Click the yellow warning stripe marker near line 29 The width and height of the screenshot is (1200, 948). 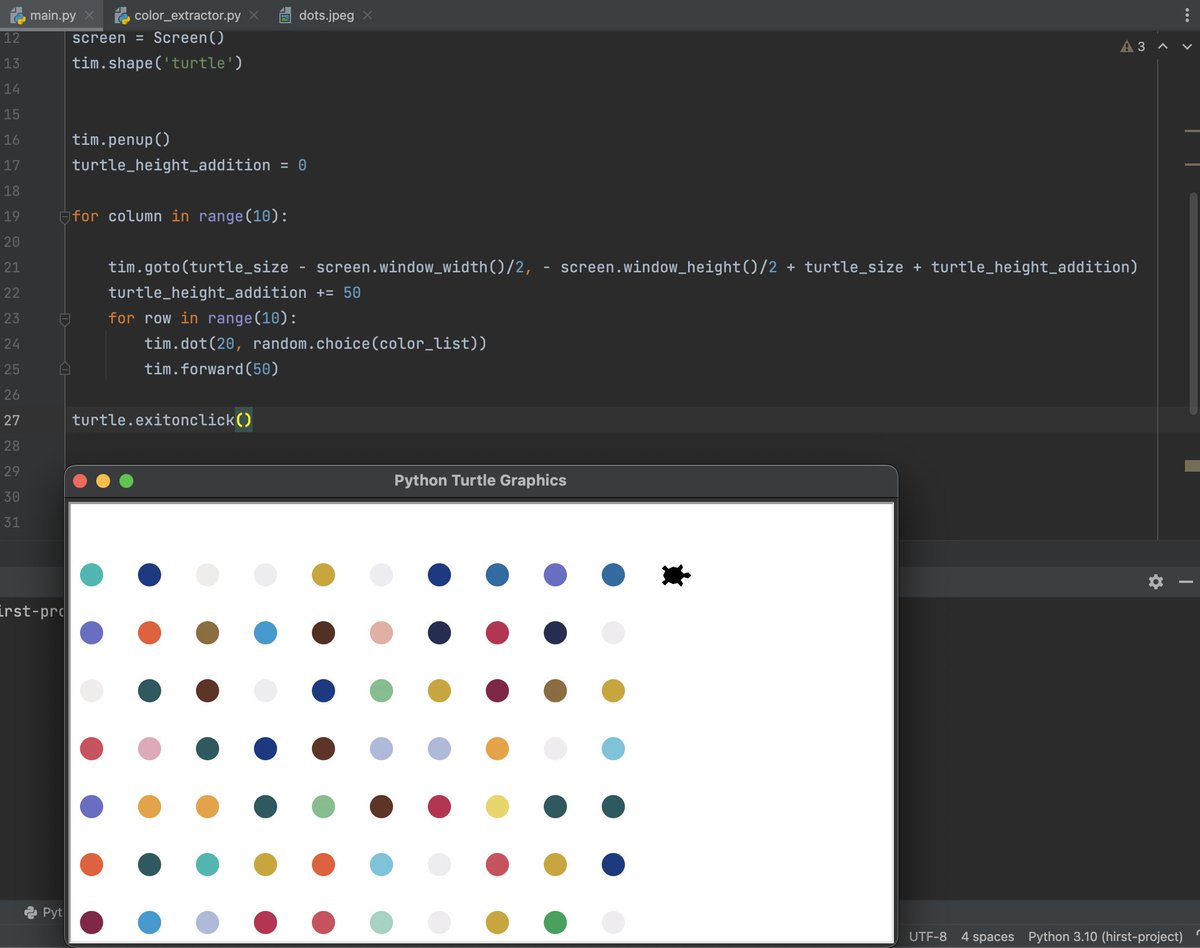[x=1191, y=466]
